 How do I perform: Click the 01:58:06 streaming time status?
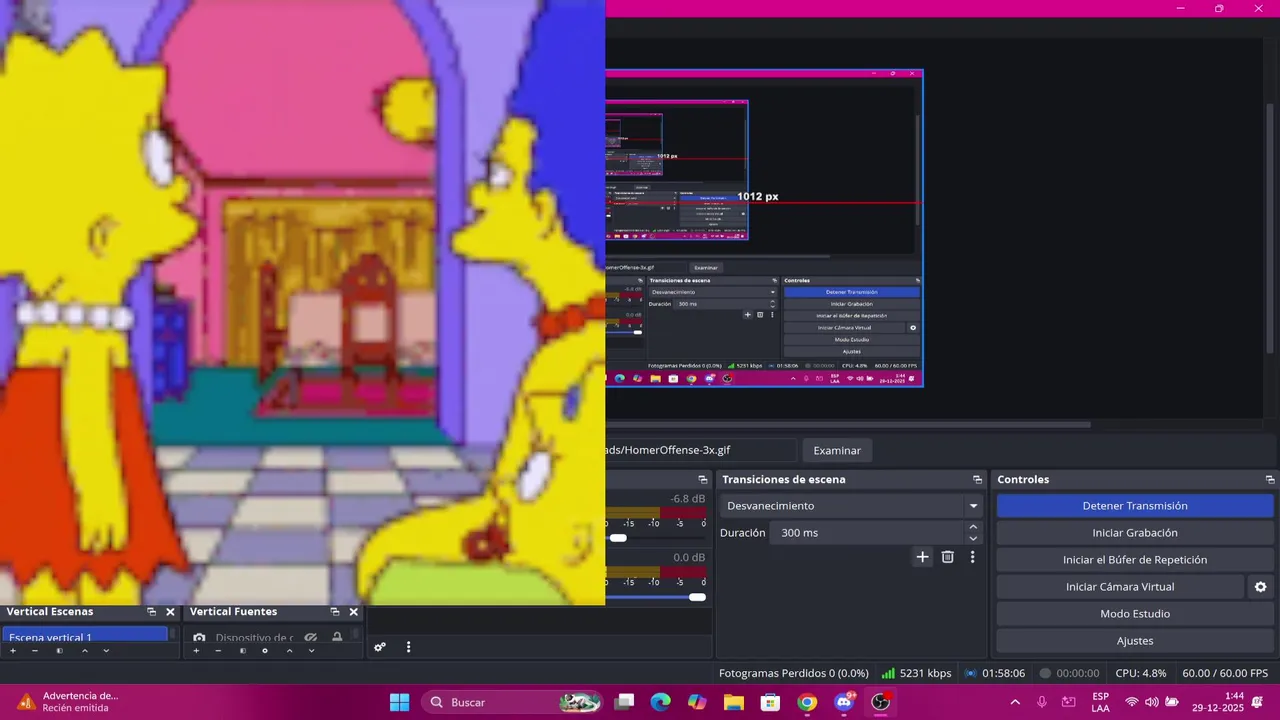tap(994, 673)
